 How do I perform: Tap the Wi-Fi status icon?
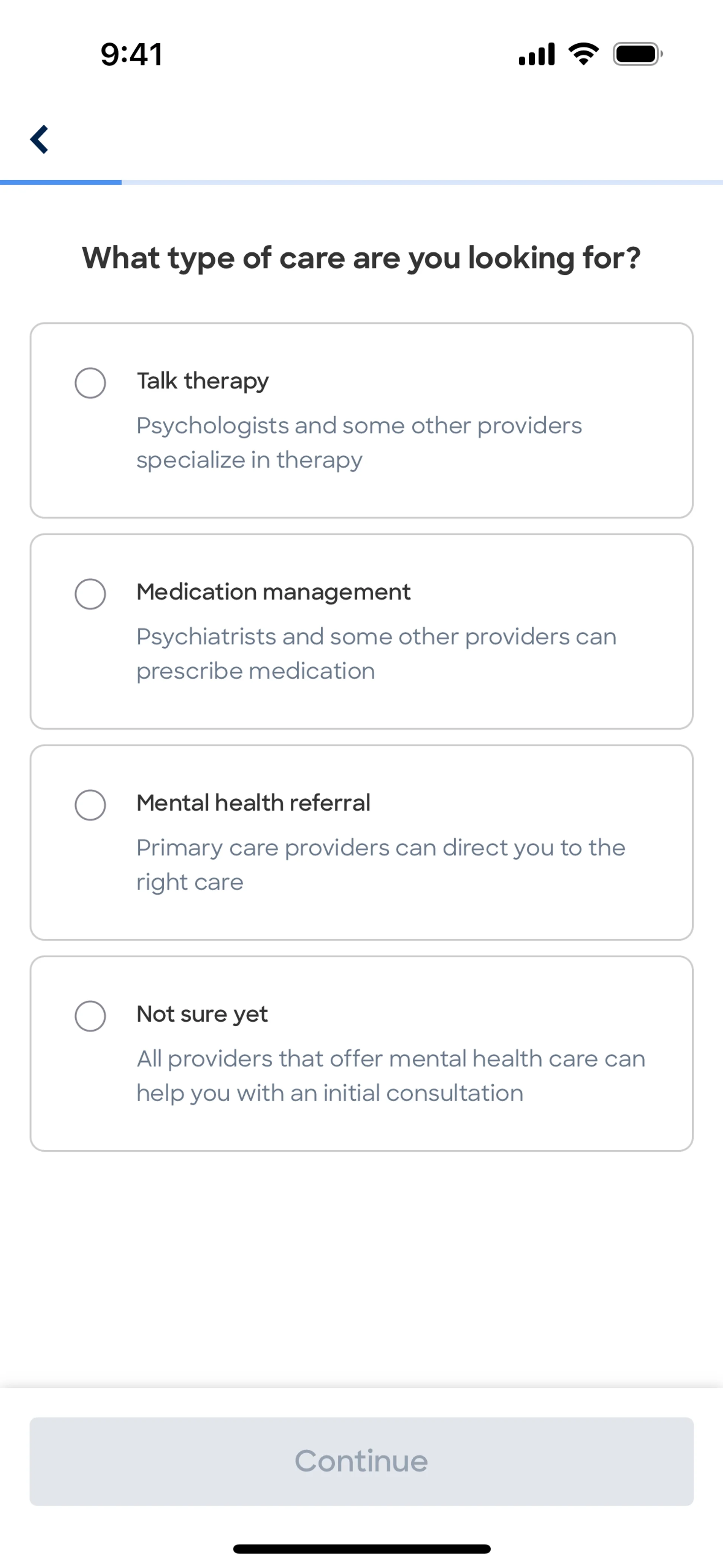[583, 54]
